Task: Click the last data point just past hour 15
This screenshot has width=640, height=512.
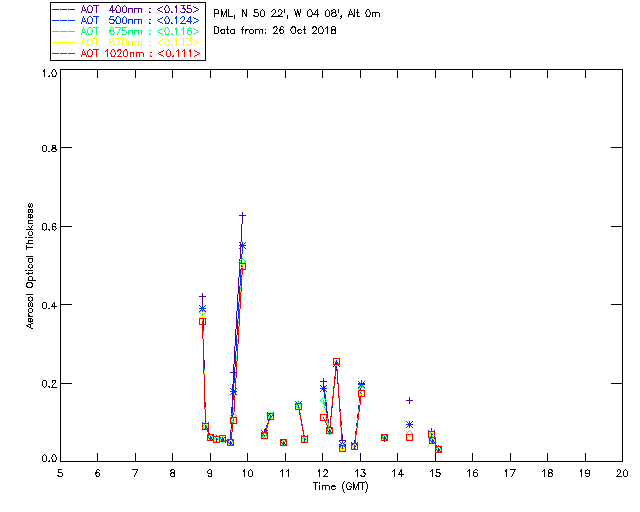Action: [438, 449]
